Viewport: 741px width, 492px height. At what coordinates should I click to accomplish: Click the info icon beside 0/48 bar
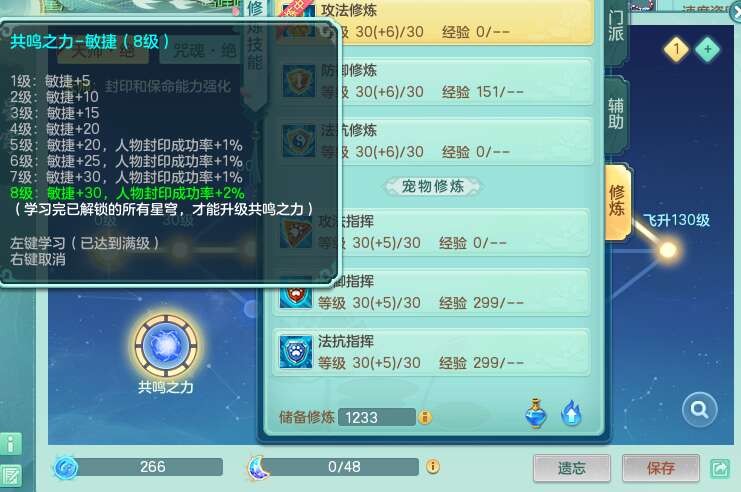pyautogui.click(x=433, y=466)
